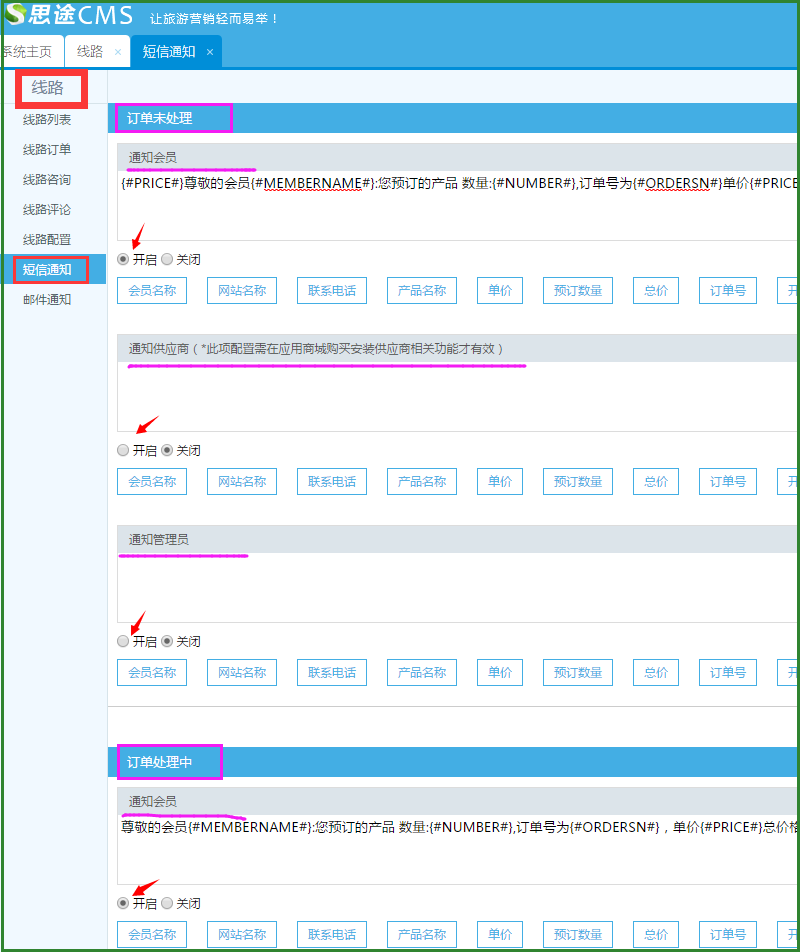Insert 产品名称 tag in supplier notification

421,482
